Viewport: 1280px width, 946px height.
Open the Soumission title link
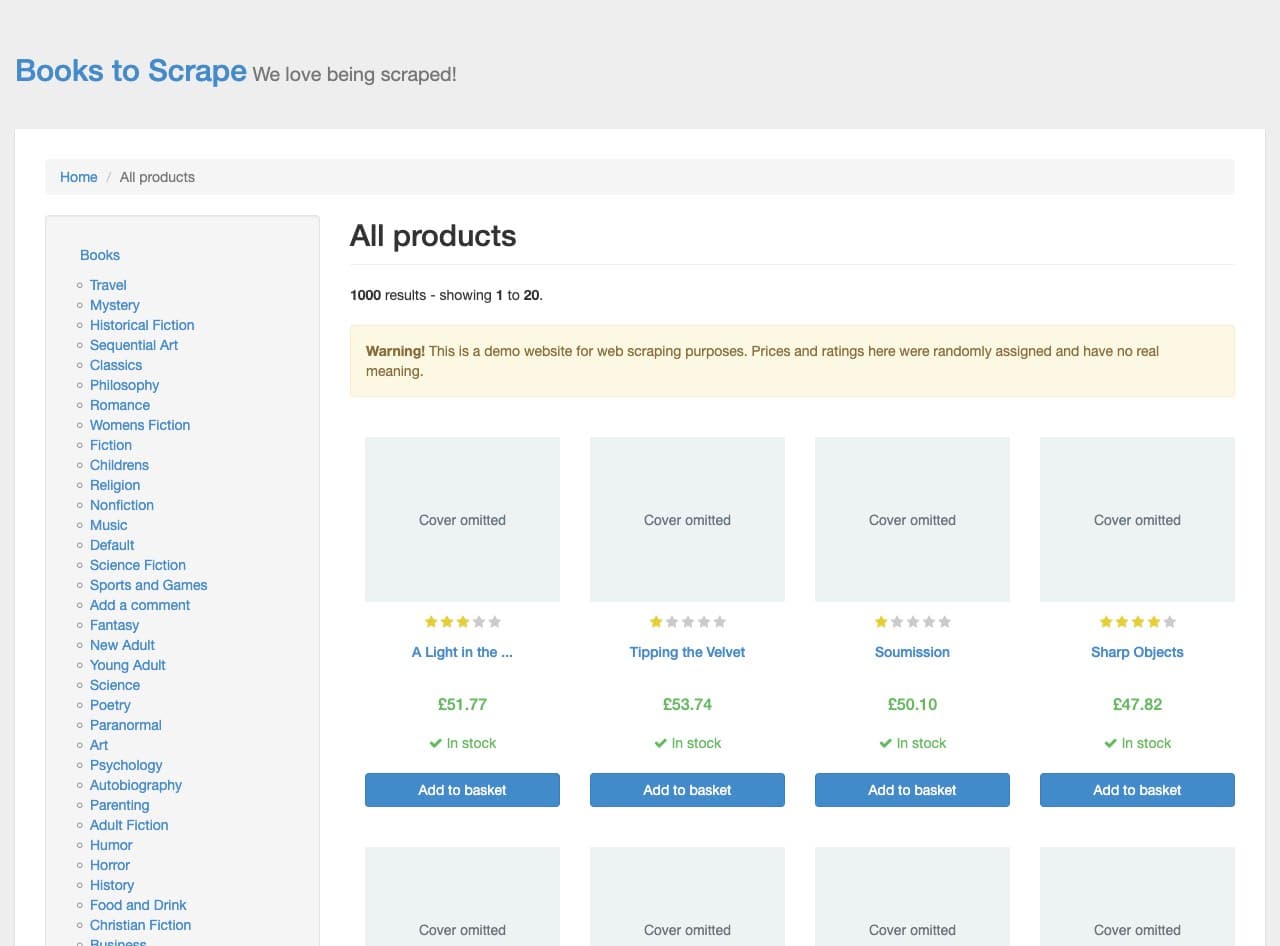[x=912, y=652]
